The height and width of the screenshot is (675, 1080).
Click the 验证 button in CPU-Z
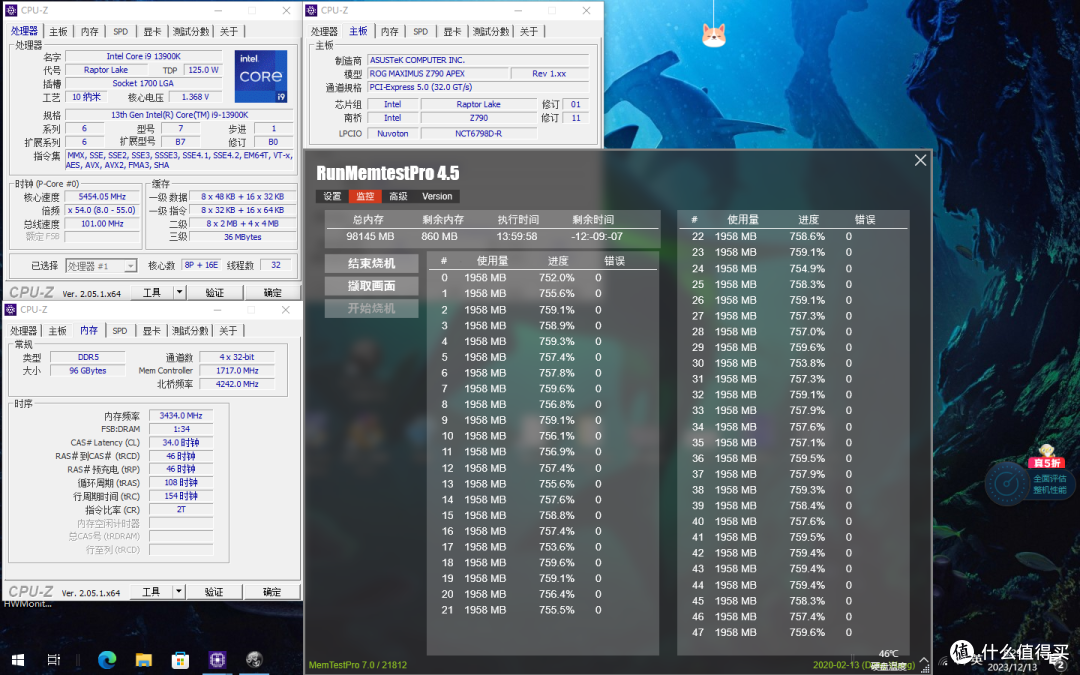pyautogui.click(x=214, y=292)
